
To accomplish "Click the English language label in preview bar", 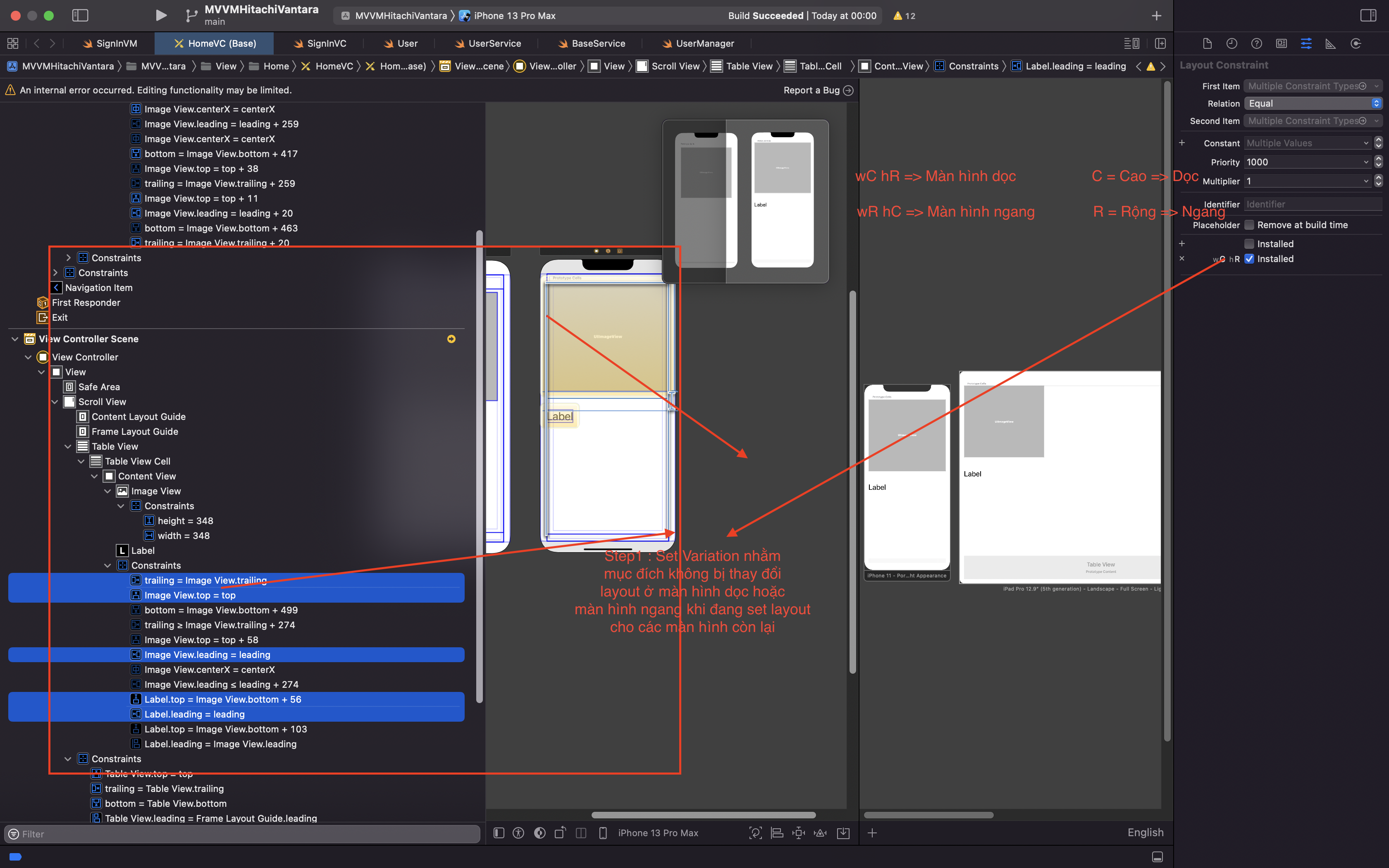I will [1146, 832].
